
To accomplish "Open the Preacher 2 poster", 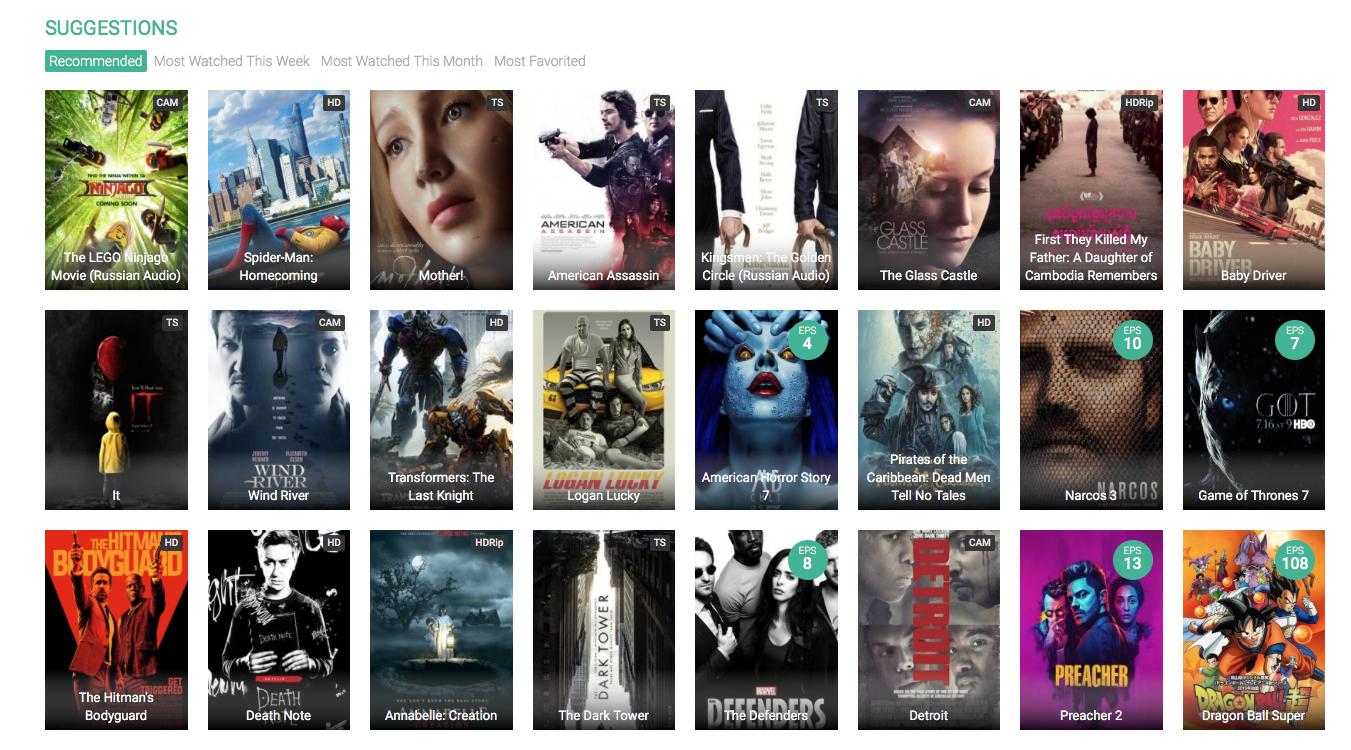I will 1091,630.
